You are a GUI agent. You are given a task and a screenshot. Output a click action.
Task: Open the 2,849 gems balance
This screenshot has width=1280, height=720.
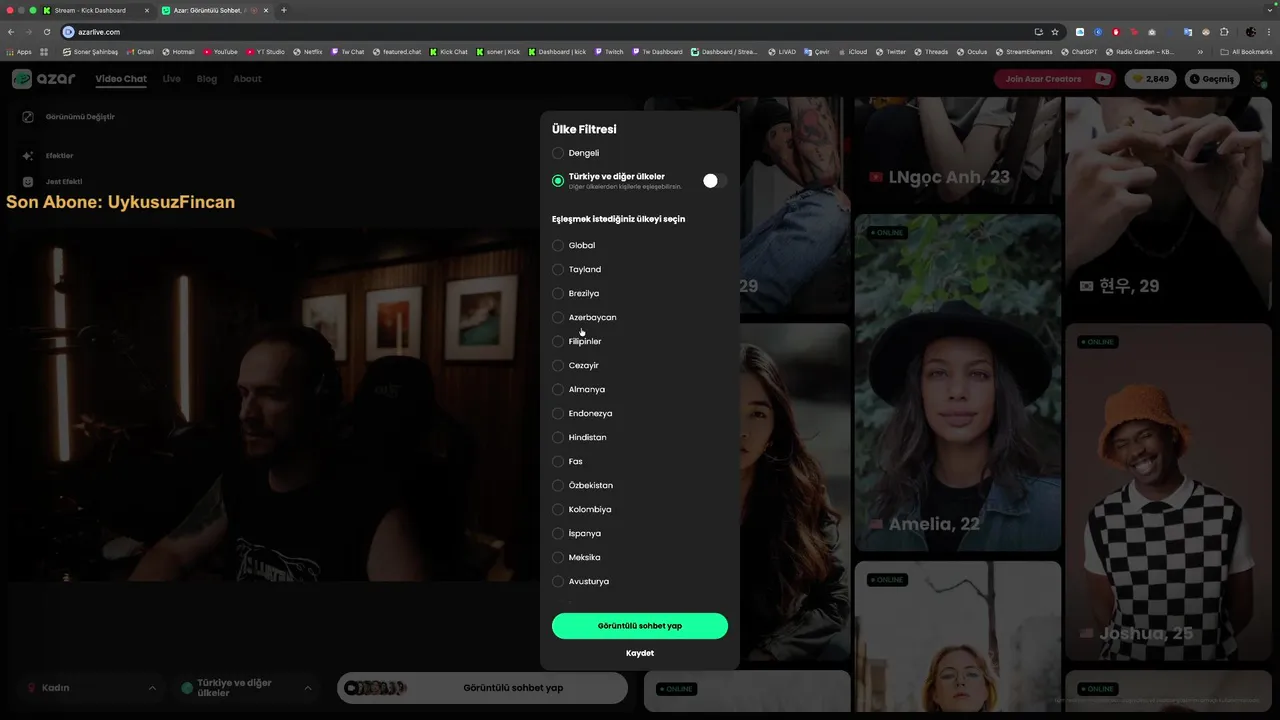[x=1150, y=79]
